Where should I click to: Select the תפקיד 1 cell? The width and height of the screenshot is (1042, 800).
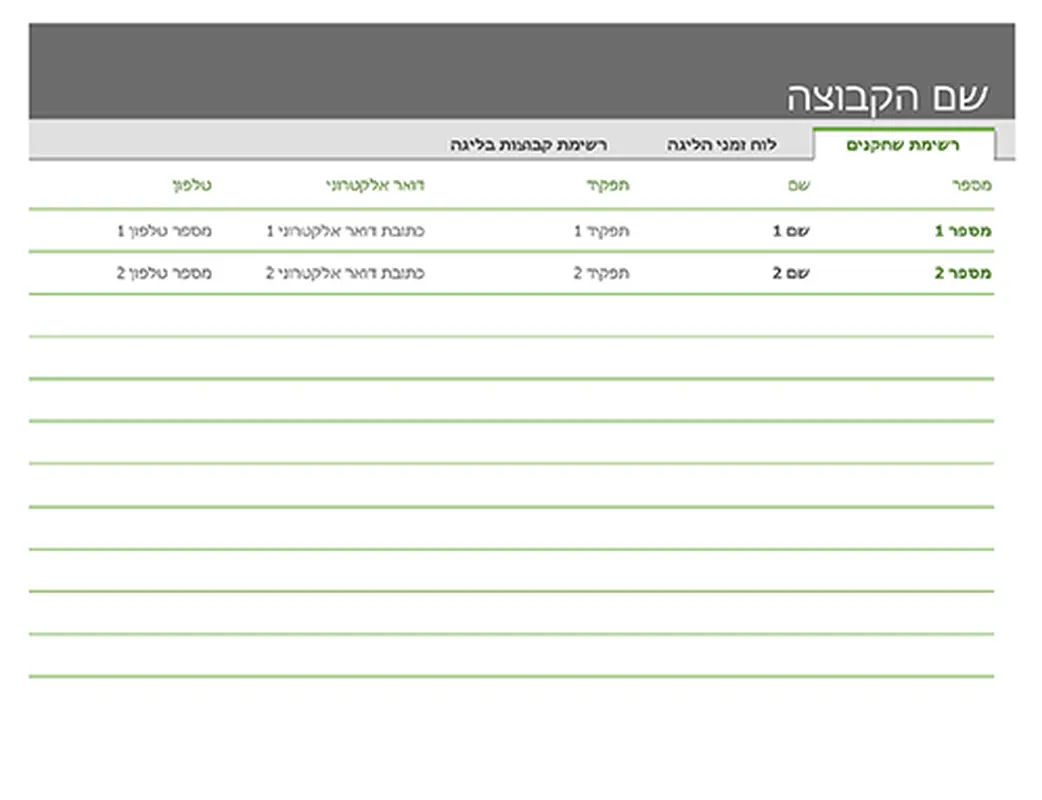(x=601, y=231)
